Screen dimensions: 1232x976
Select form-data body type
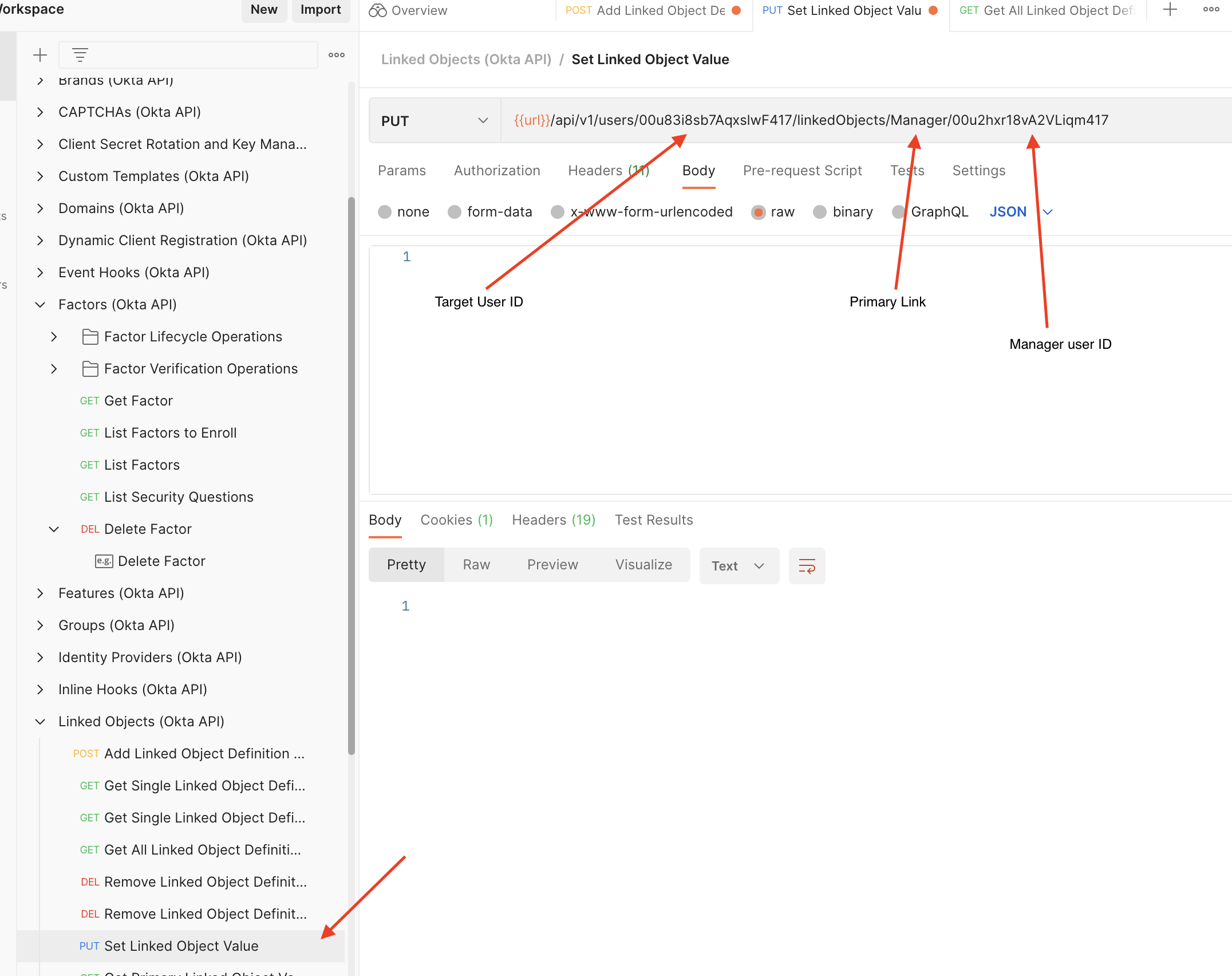click(455, 212)
